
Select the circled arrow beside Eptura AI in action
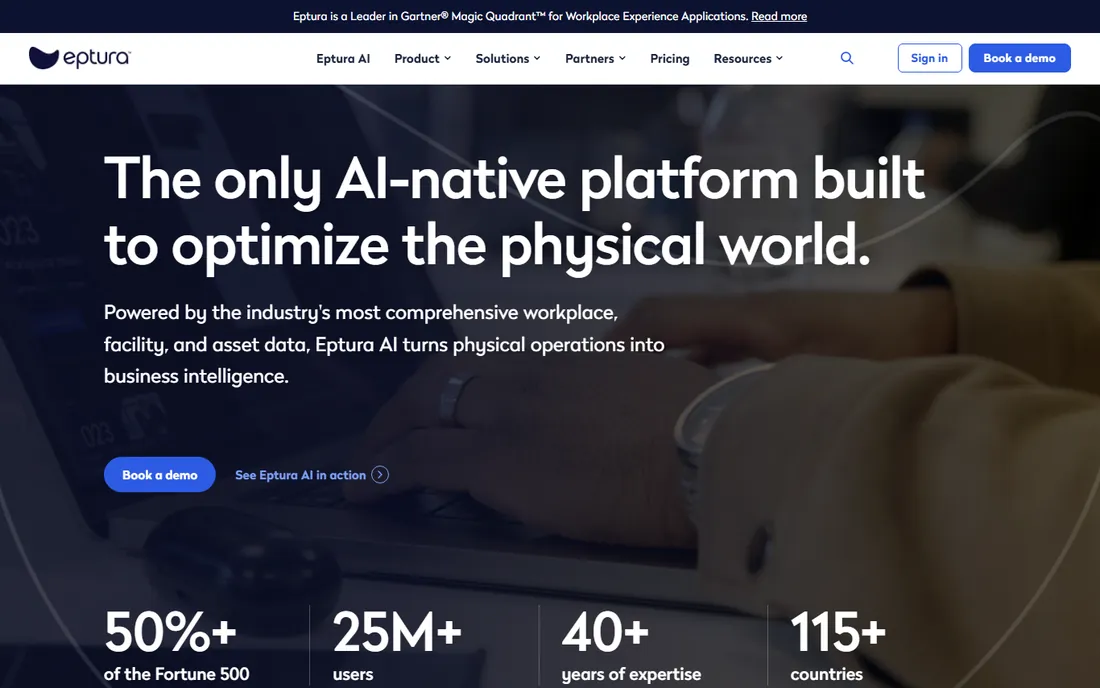tap(380, 475)
